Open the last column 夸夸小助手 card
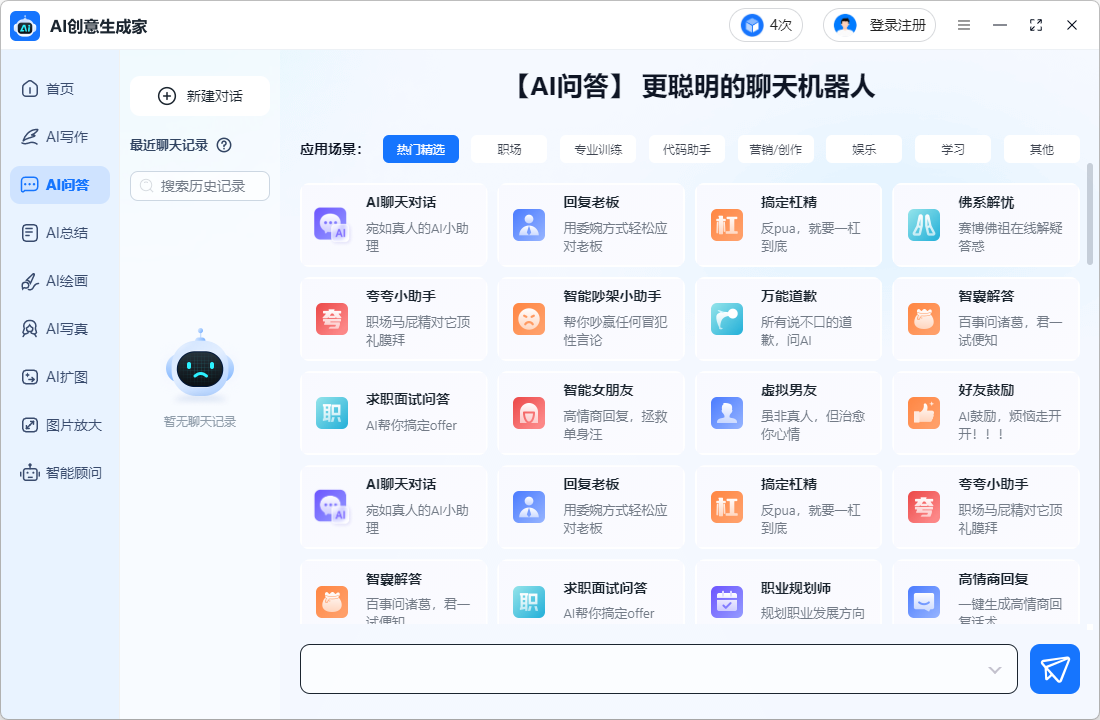 [986, 507]
